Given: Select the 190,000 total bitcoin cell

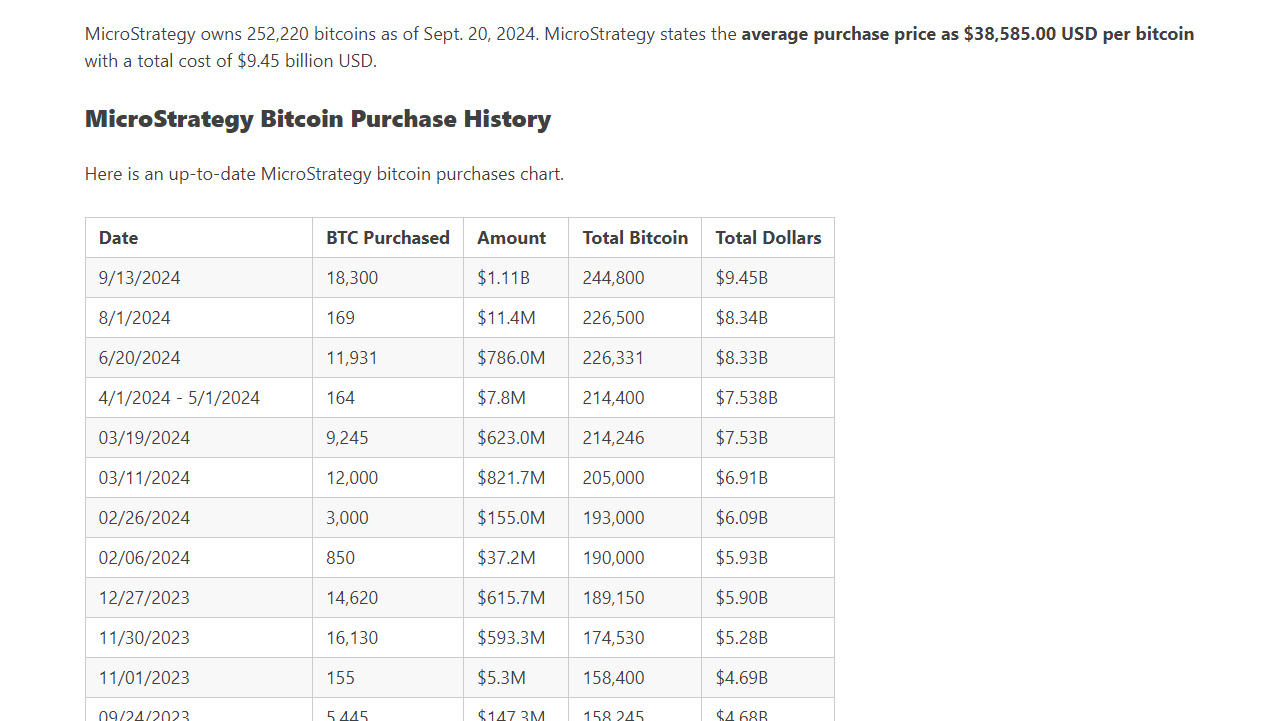Looking at the screenshot, I should pos(635,558).
